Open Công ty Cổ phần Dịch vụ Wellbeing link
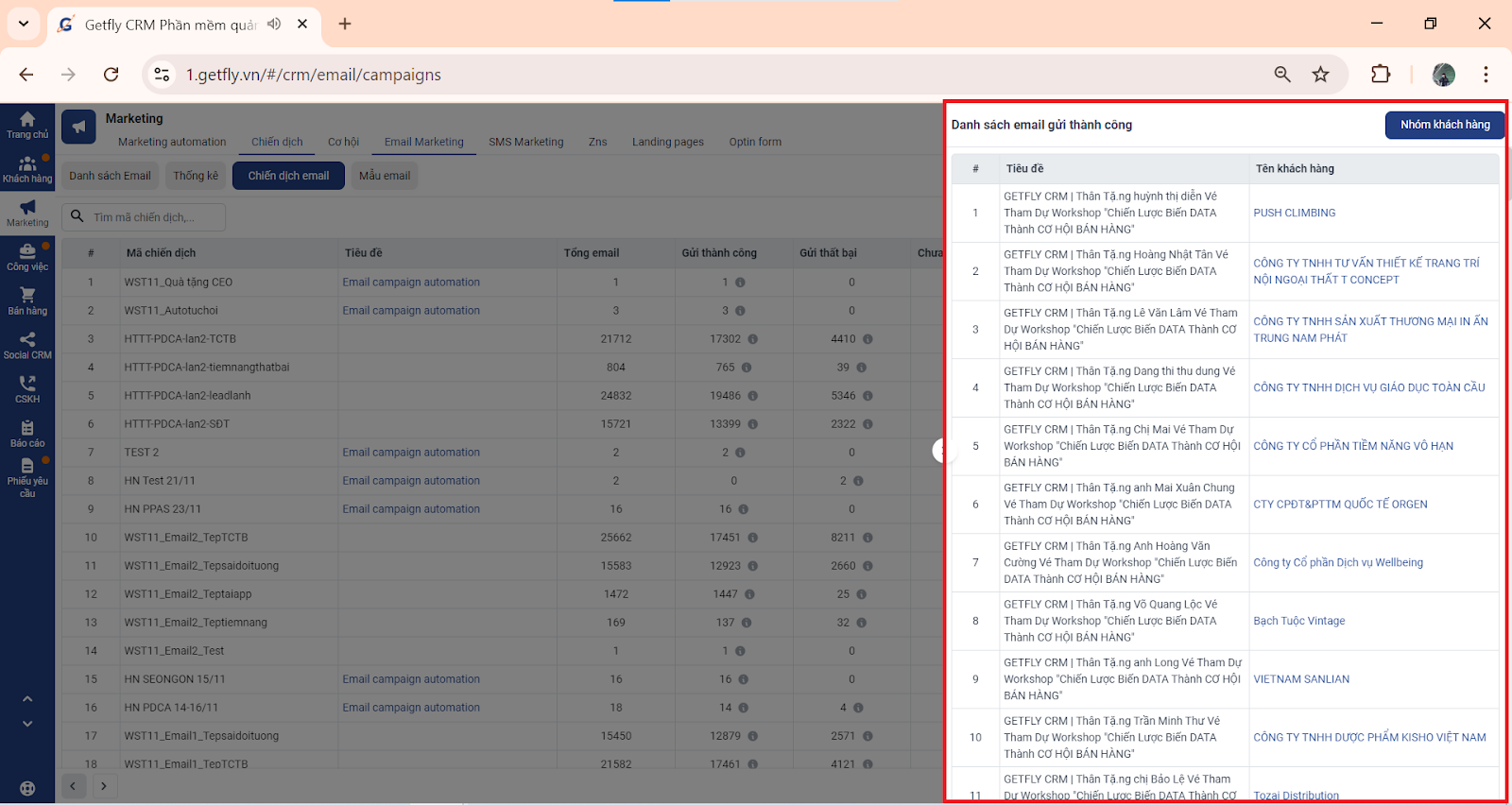The width and height of the screenshot is (1512, 805). [x=1338, y=562]
